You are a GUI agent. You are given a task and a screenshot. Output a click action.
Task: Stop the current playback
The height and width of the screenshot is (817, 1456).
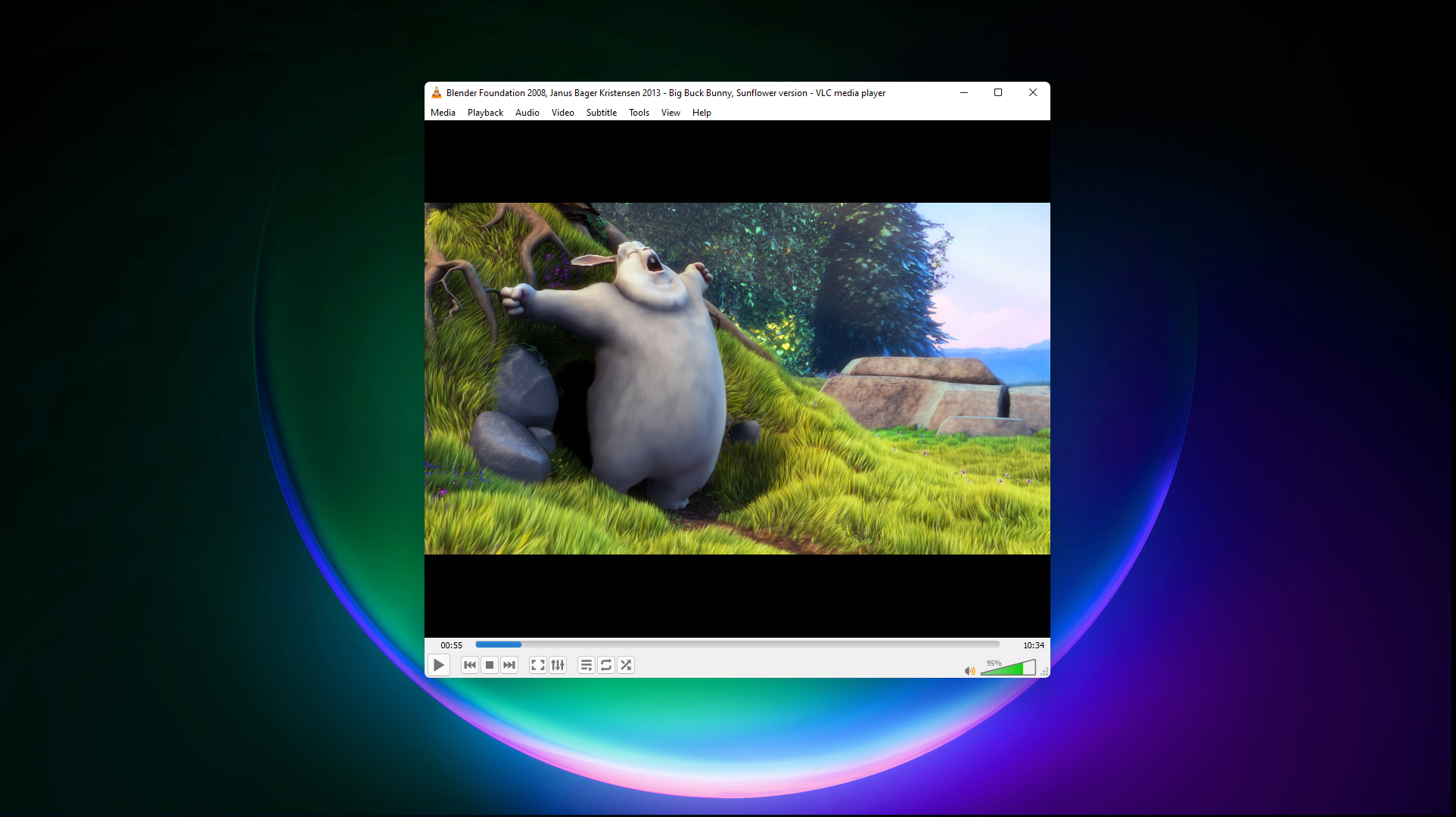(x=489, y=665)
